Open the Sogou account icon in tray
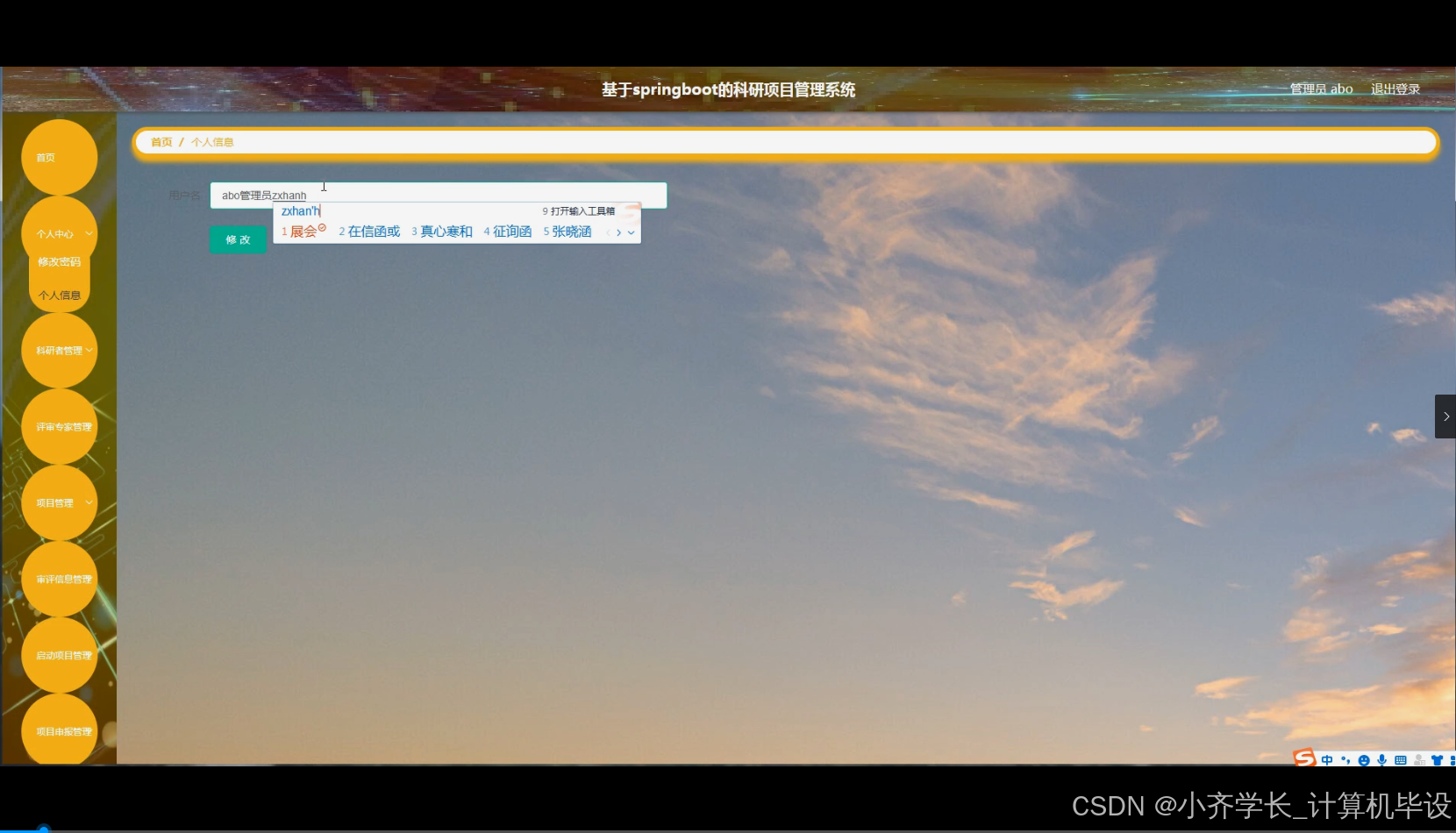Image resolution: width=1456 pixels, height=833 pixels. click(1419, 759)
